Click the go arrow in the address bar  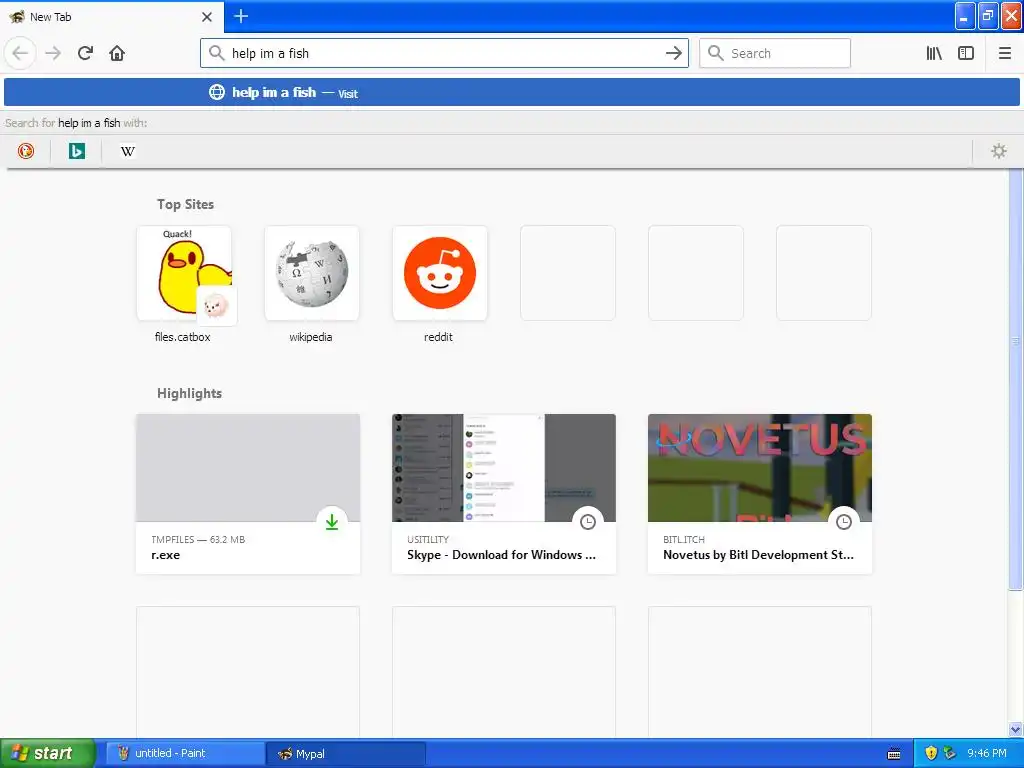pyautogui.click(x=673, y=53)
